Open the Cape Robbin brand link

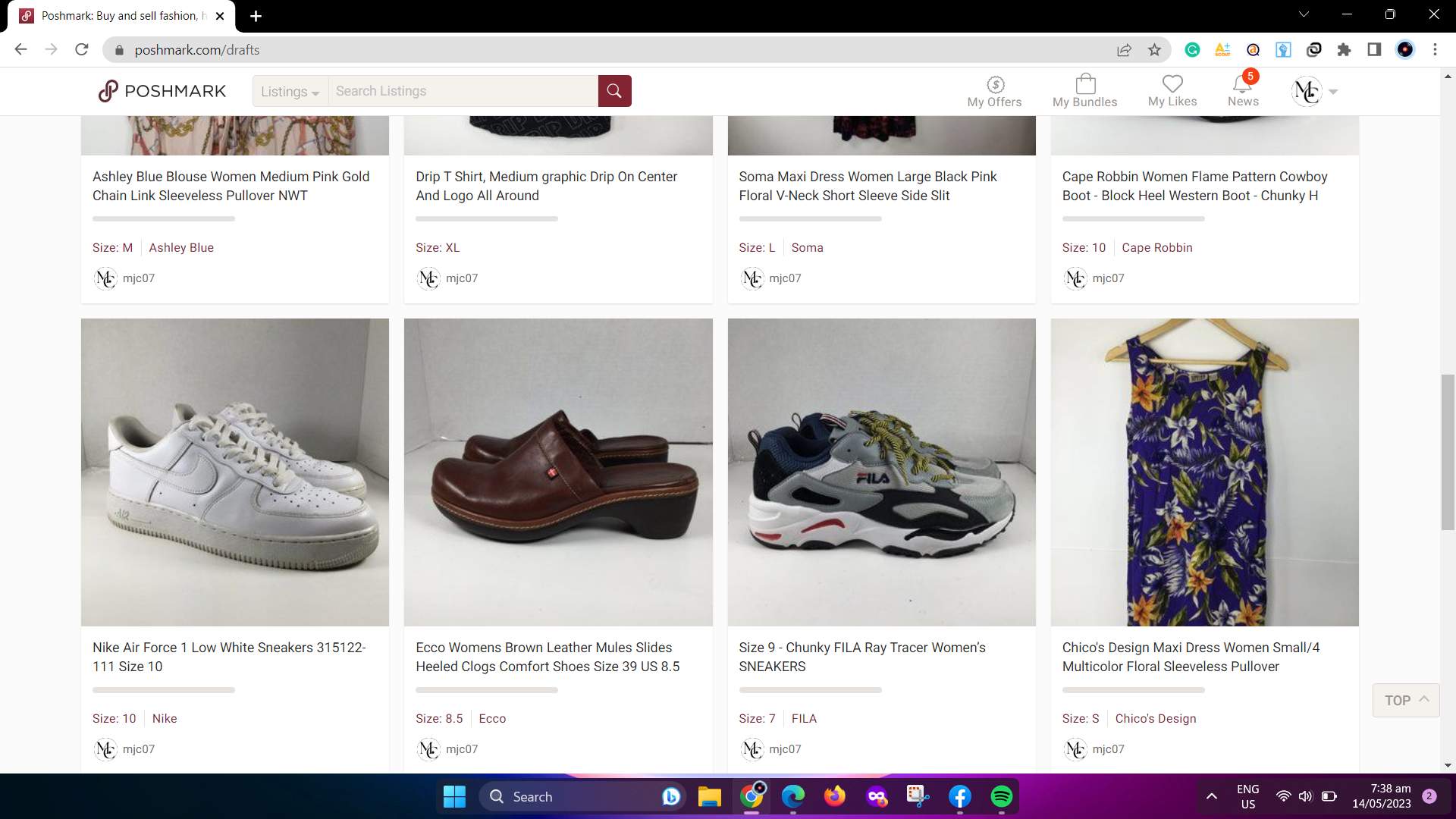[1156, 248]
